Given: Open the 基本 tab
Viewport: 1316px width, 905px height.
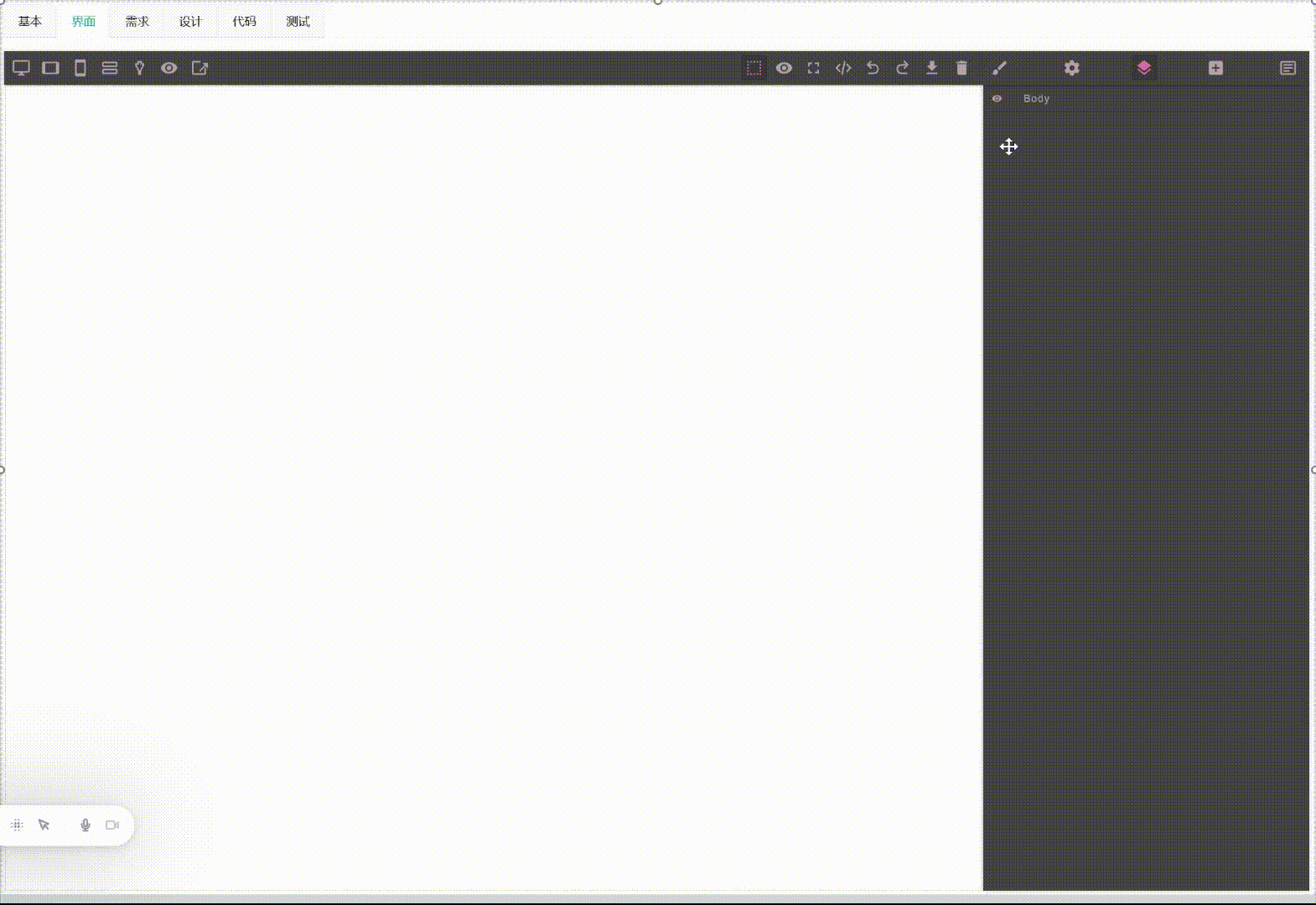Looking at the screenshot, I should 30,22.
